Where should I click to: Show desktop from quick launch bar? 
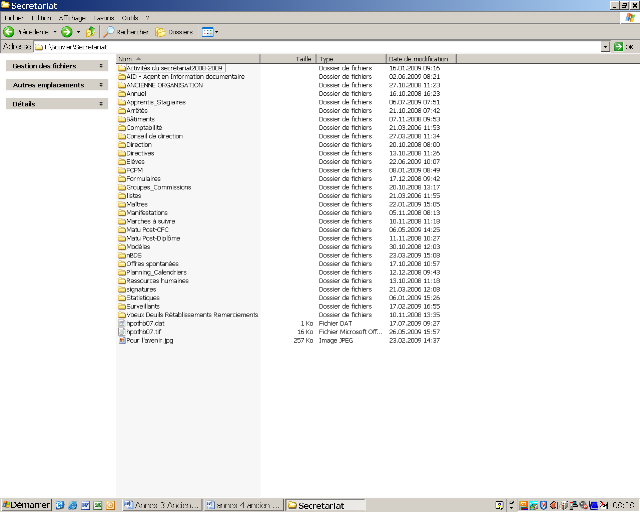pos(60,505)
